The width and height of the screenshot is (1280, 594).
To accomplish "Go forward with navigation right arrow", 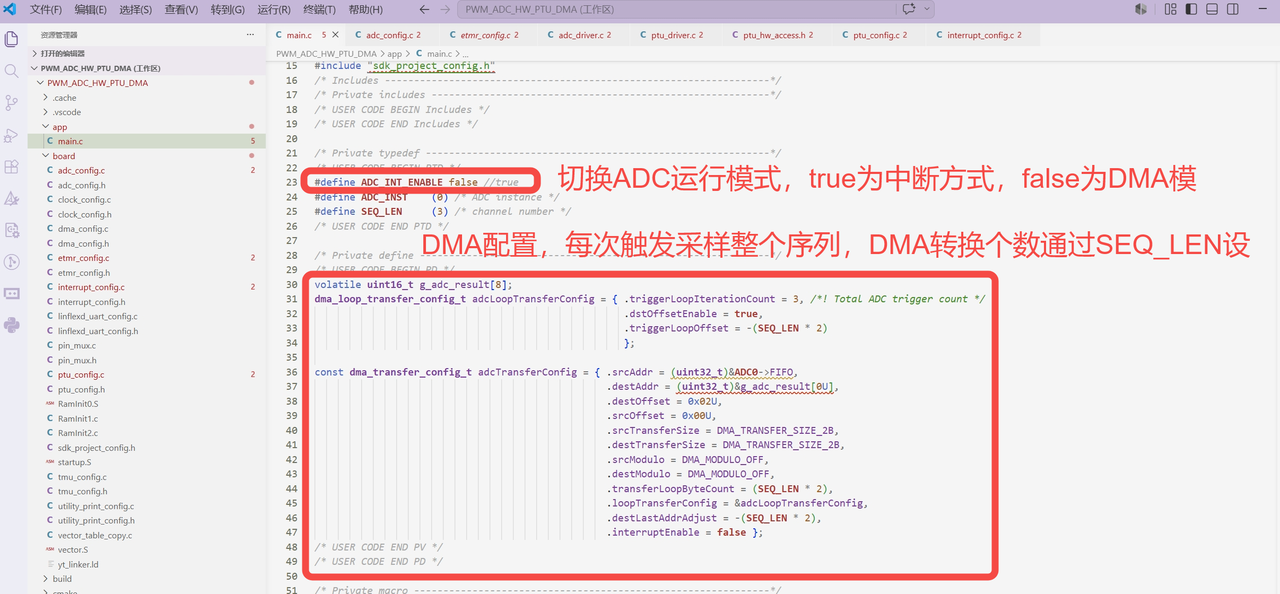I will pyautogui.click(x=446, y=9).
